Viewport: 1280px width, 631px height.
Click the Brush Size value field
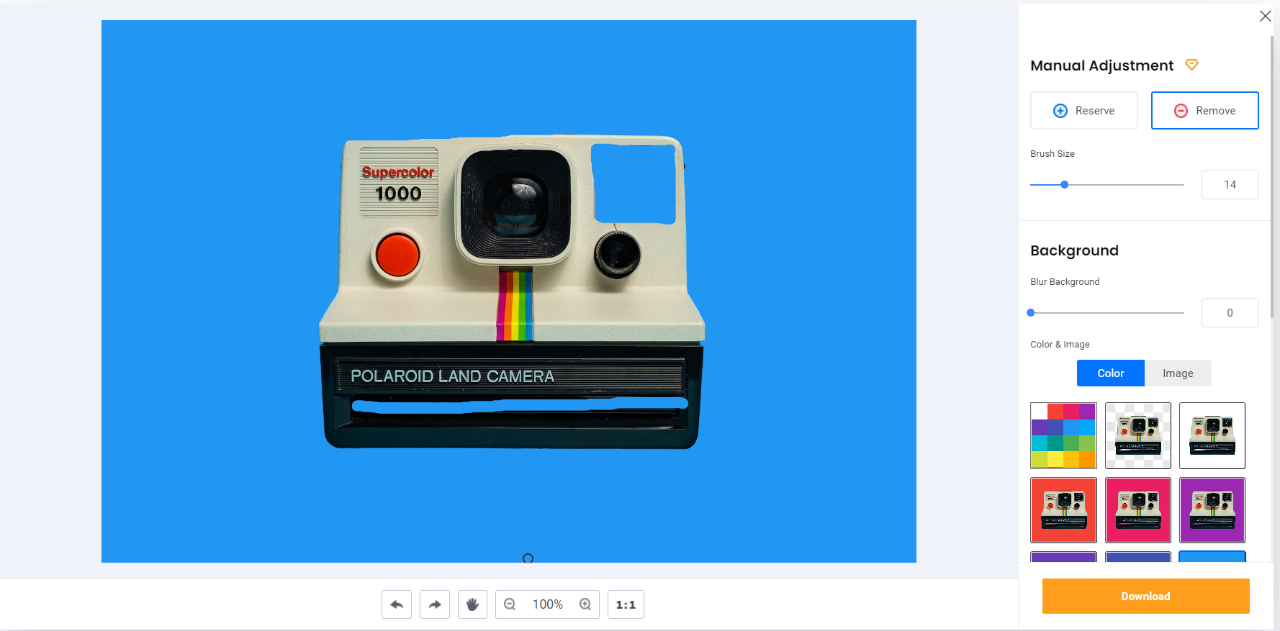pyautogui.click(x=1230, y=184)
